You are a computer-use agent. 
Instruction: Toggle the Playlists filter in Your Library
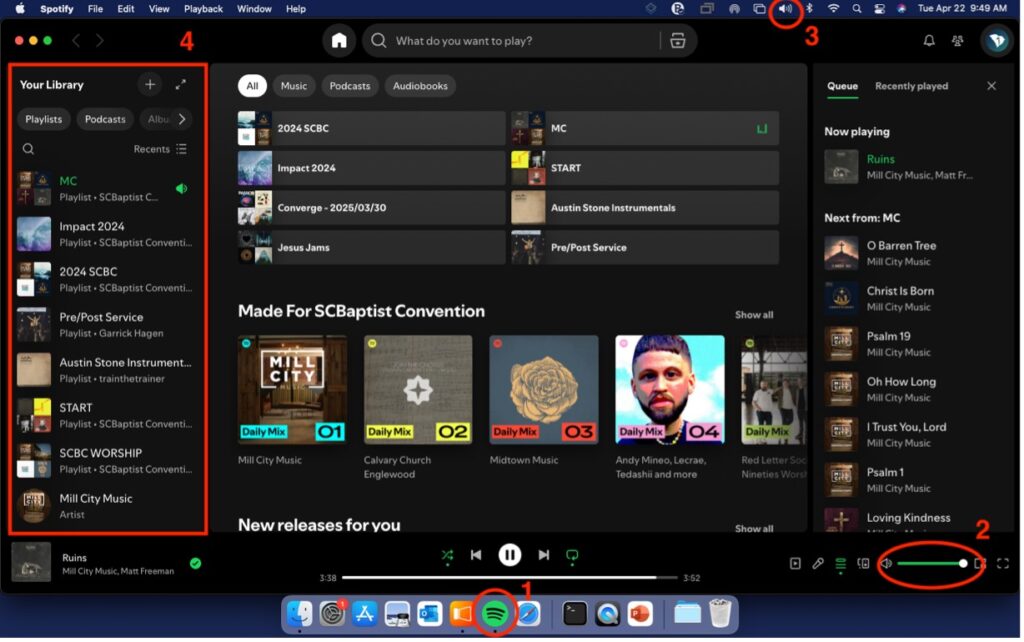click(x=44, y=119)
